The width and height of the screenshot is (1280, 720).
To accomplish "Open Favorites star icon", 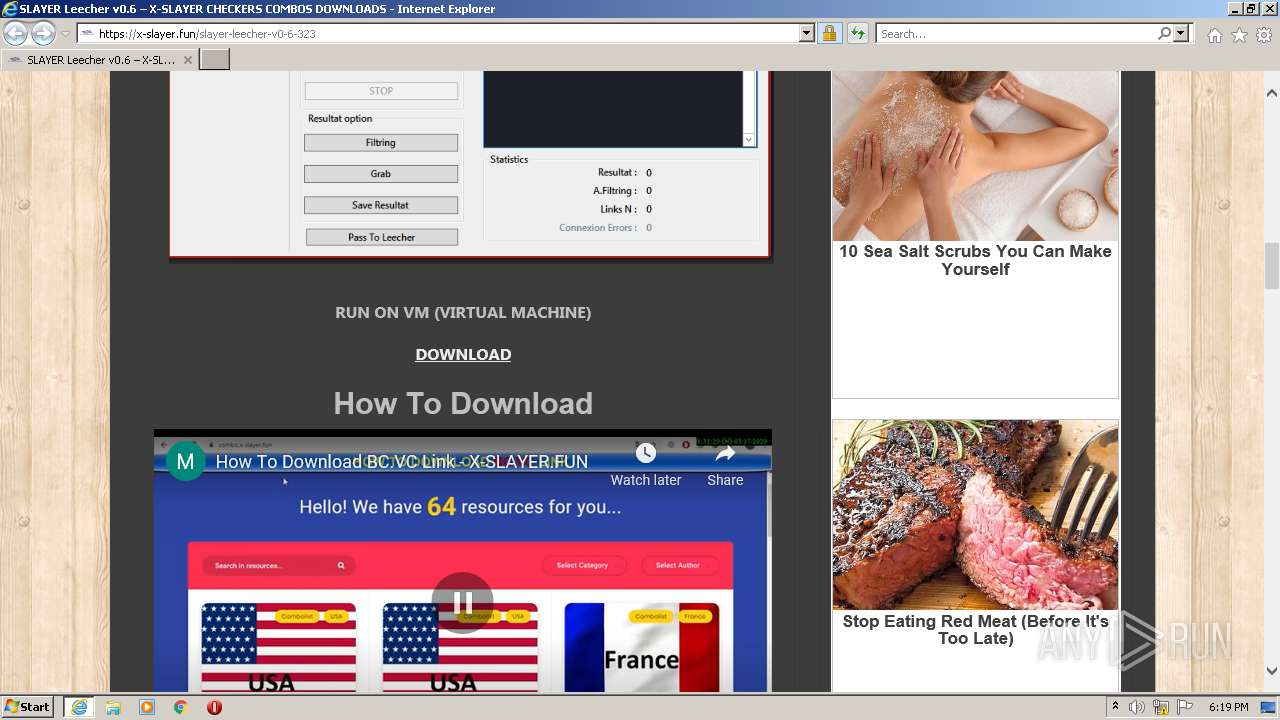I will tap(1239, 35).
